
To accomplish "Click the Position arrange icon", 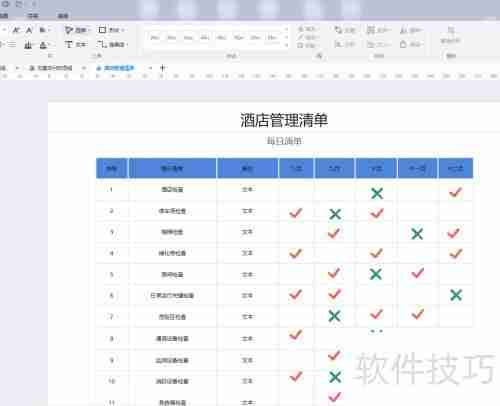I will point(345,30).
